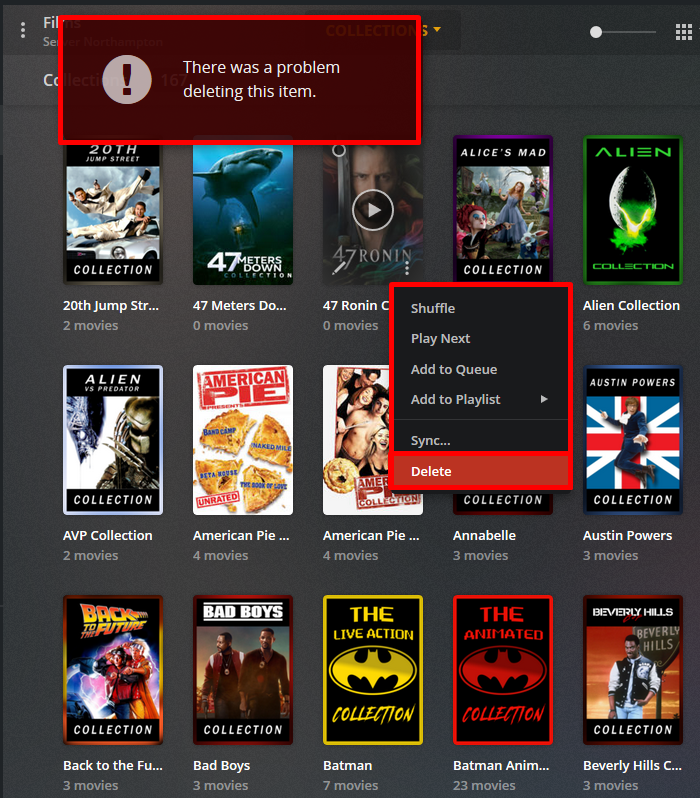Image resolution: width=700 pixels, height=798 pixels.
Task: Click the 20th Jump Str... title link
Action: click(x=111, y=305)
